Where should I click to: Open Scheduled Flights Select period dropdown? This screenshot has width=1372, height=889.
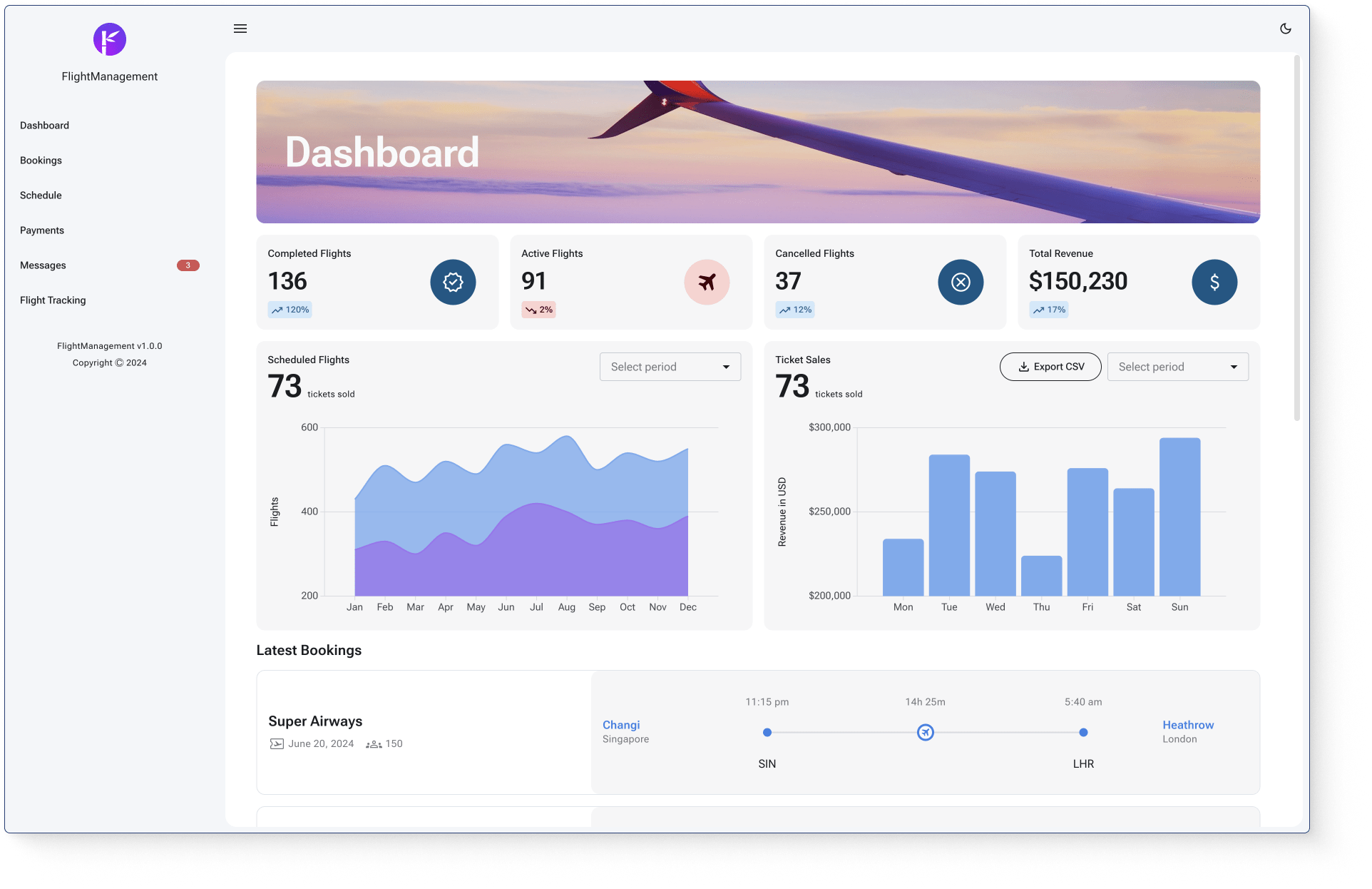point(670,367)
